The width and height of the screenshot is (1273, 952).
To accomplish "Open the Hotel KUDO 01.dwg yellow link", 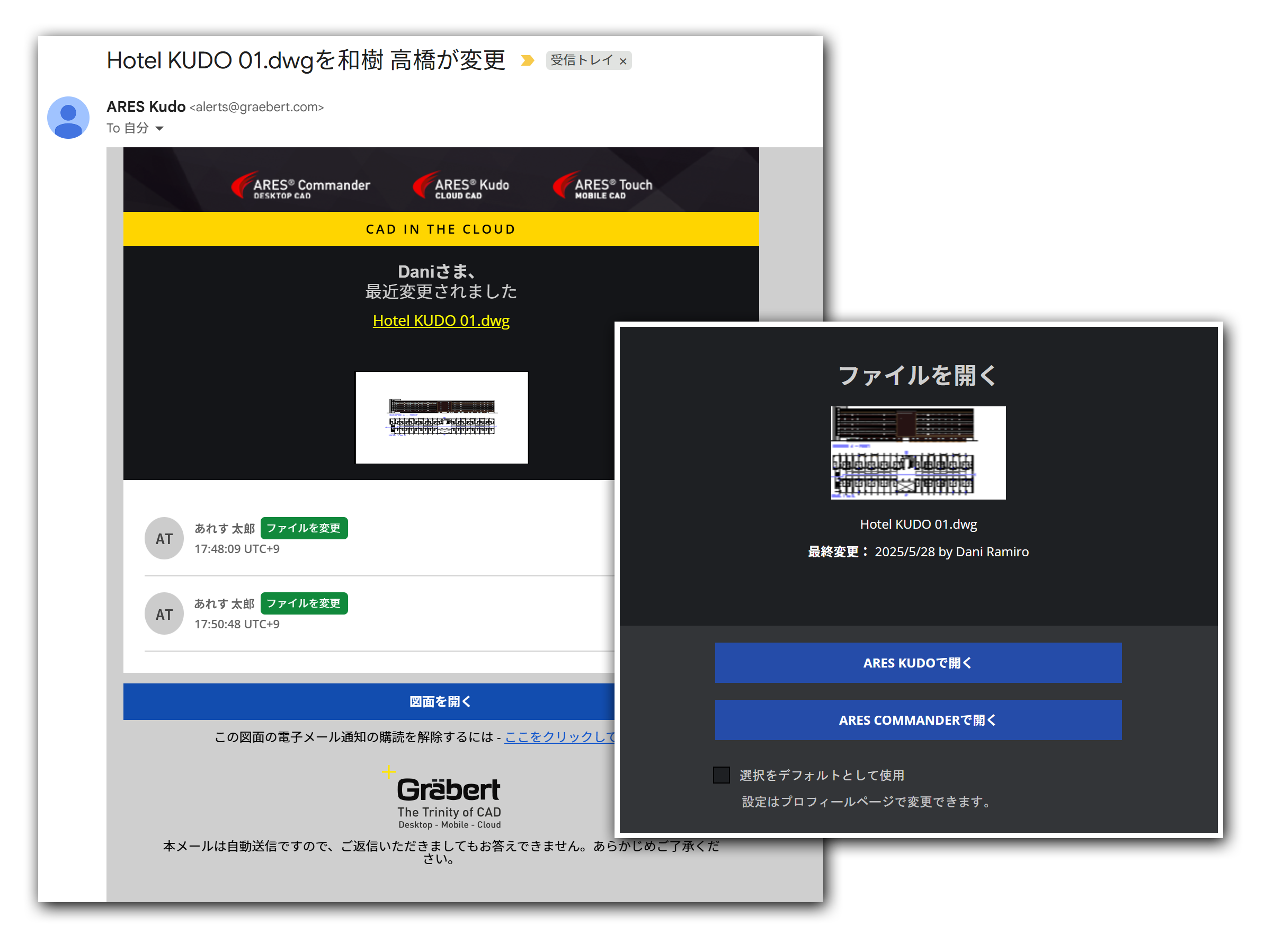I will 441,321.
